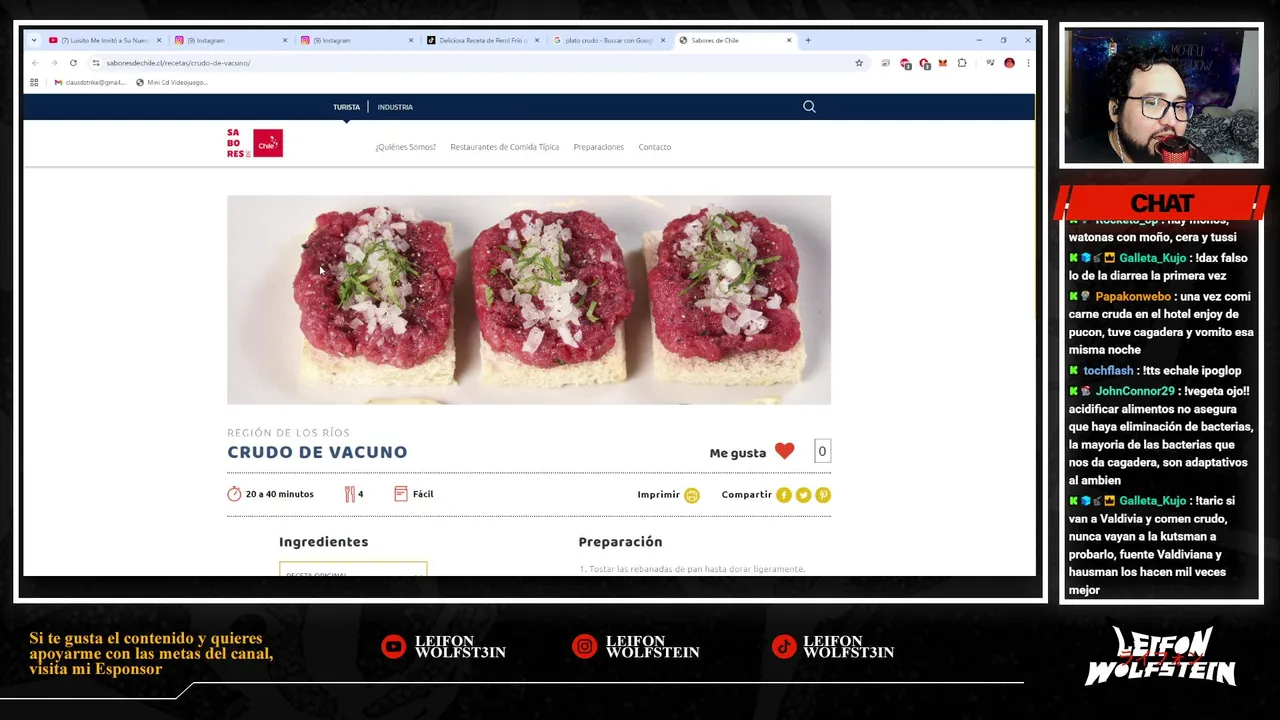The image size is (1280, 720).
Task: Click the 'Región de los Ríos' label
Action: point(288,433)
